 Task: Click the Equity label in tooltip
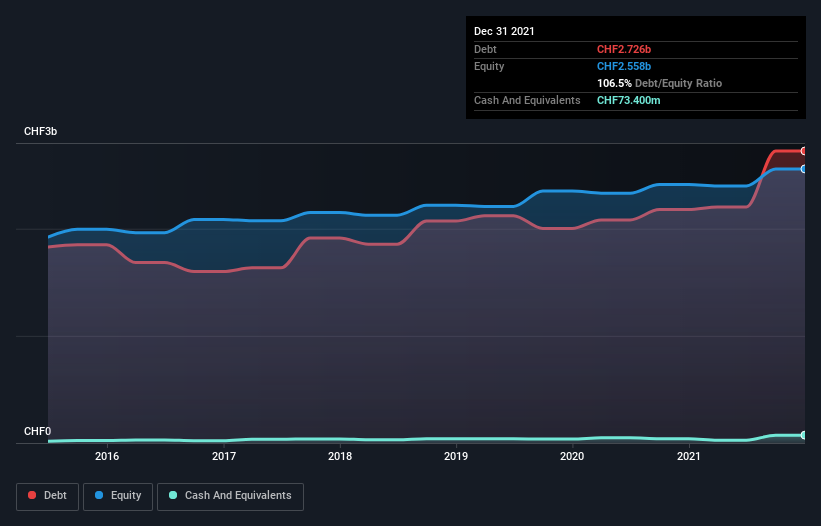click(x=489, y=66)
